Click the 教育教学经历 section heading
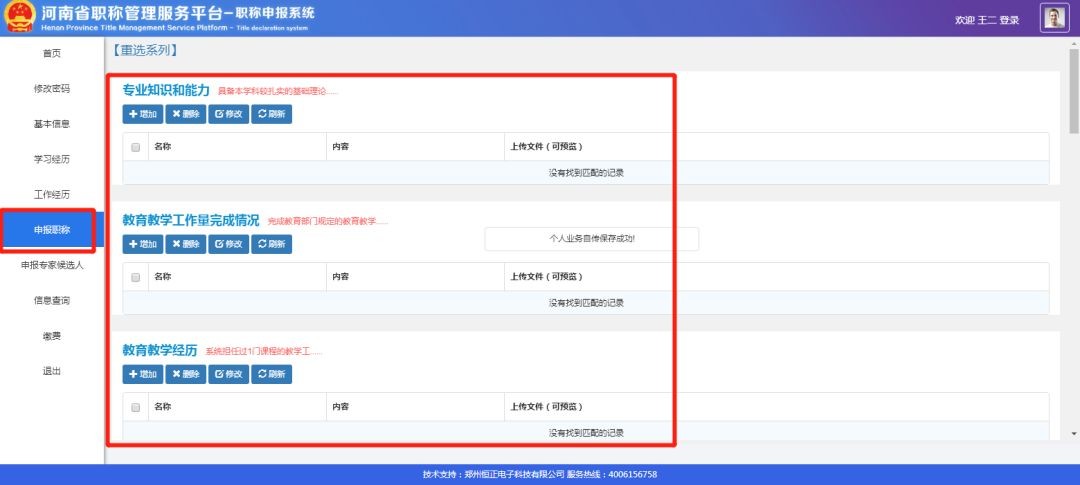Image resolution: width=1080 pixels, height=485 pixels. pyautogui.click(x=160, y=351)
